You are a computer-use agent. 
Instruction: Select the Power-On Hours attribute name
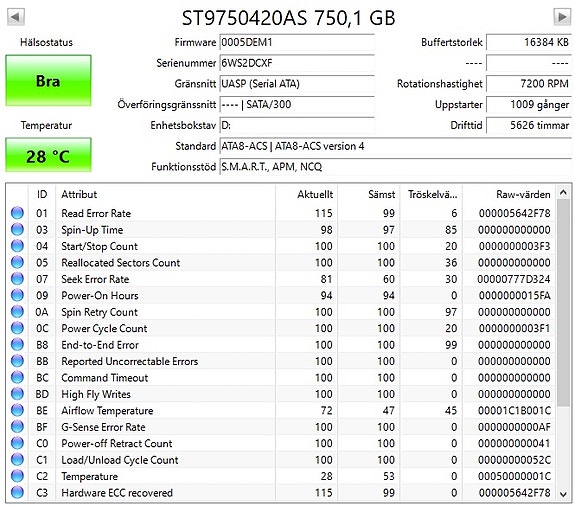click(x=100, y=296)
